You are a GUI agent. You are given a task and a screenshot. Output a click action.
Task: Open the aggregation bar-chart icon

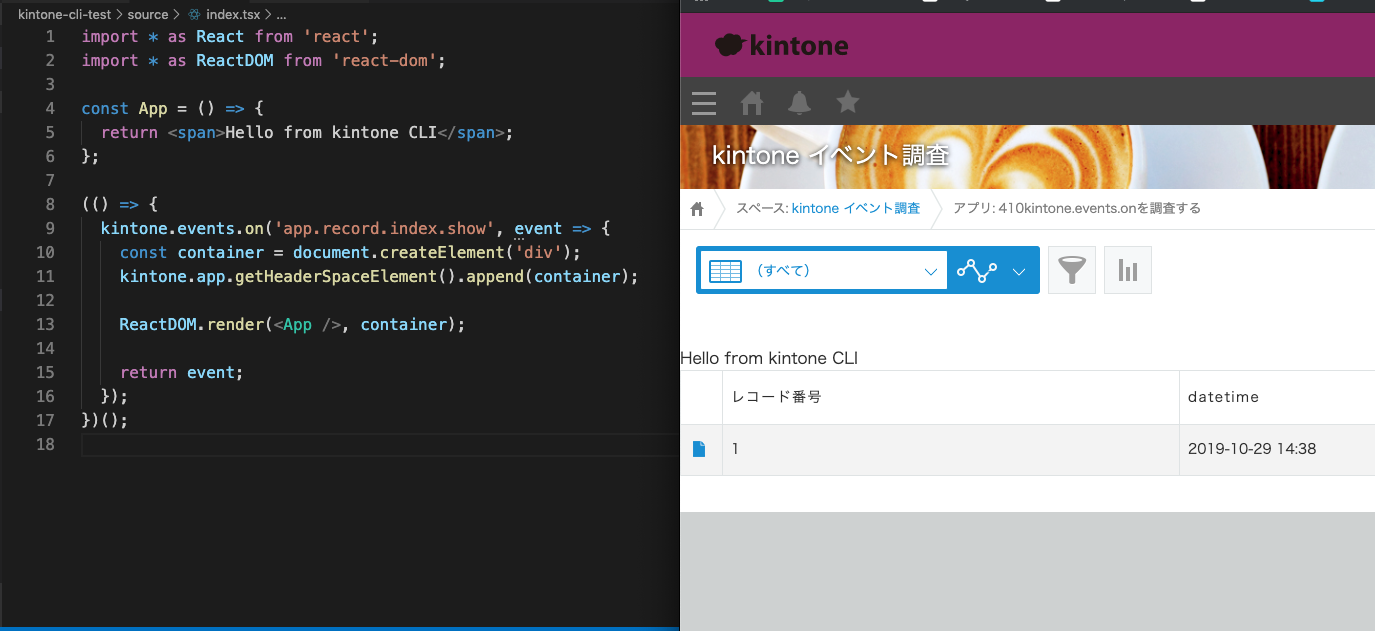(x=1127, y=270)
